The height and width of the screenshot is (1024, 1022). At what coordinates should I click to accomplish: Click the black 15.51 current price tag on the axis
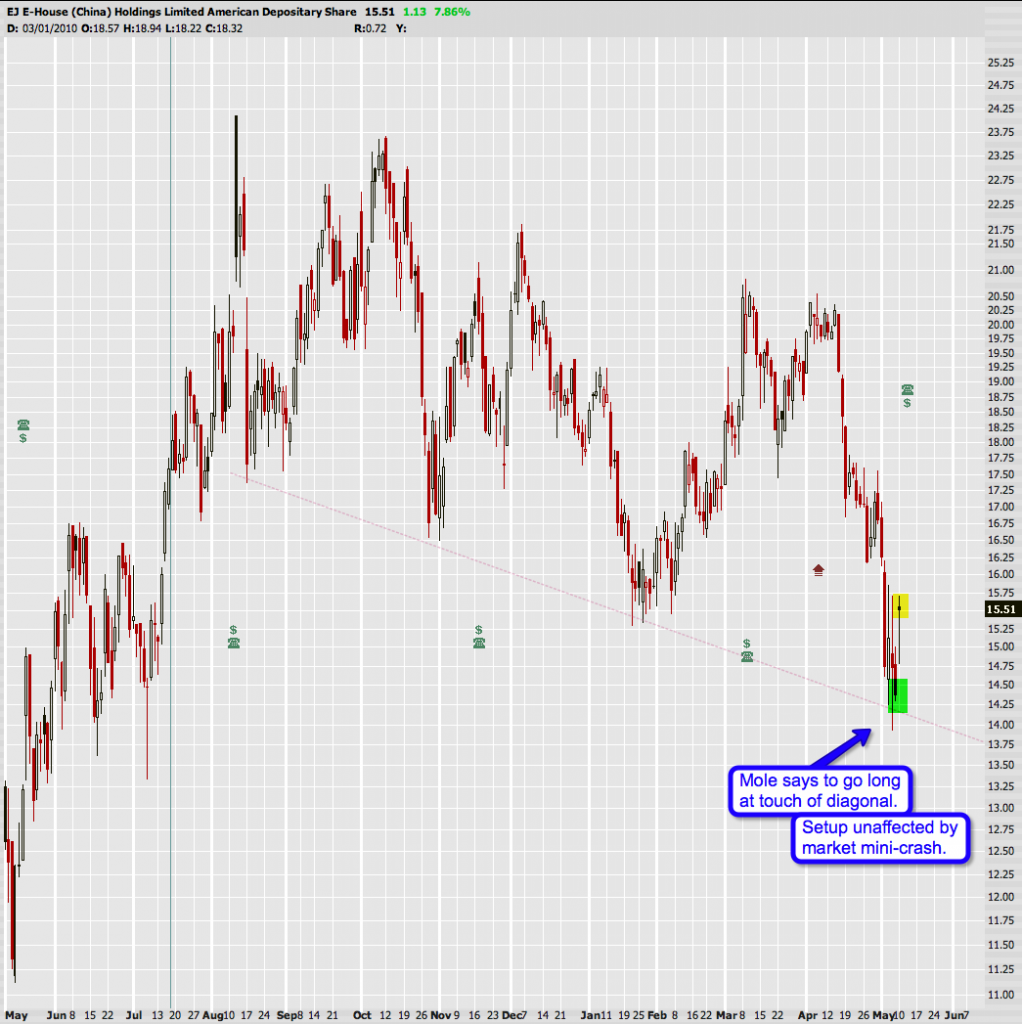(1002, 609)
